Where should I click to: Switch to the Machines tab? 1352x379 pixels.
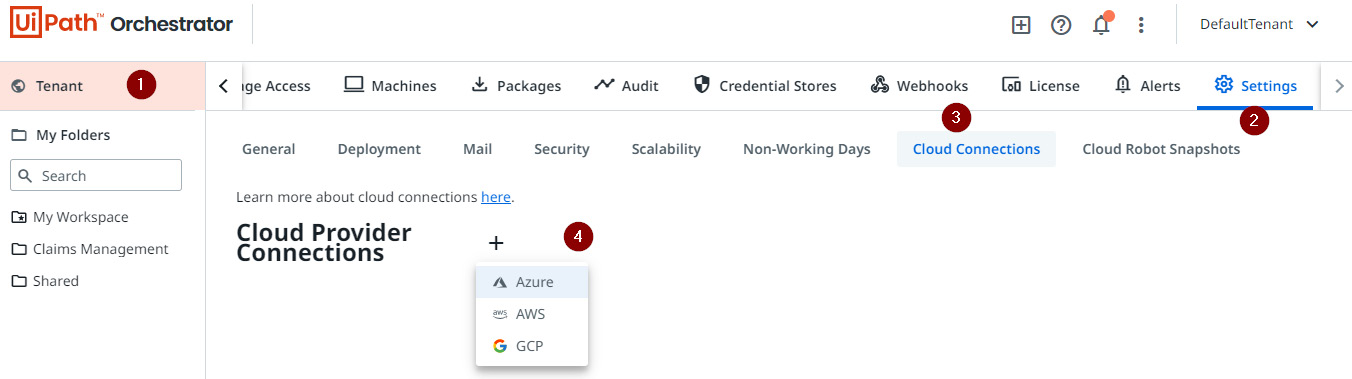pyautogui.click(x=390, y=86)
